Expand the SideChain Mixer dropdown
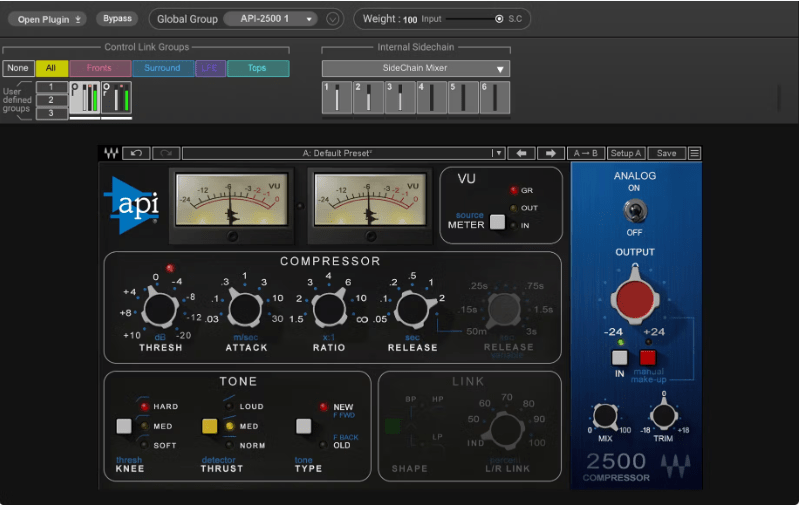This screenshot has width=799, height=510. [x=416, y=68]
